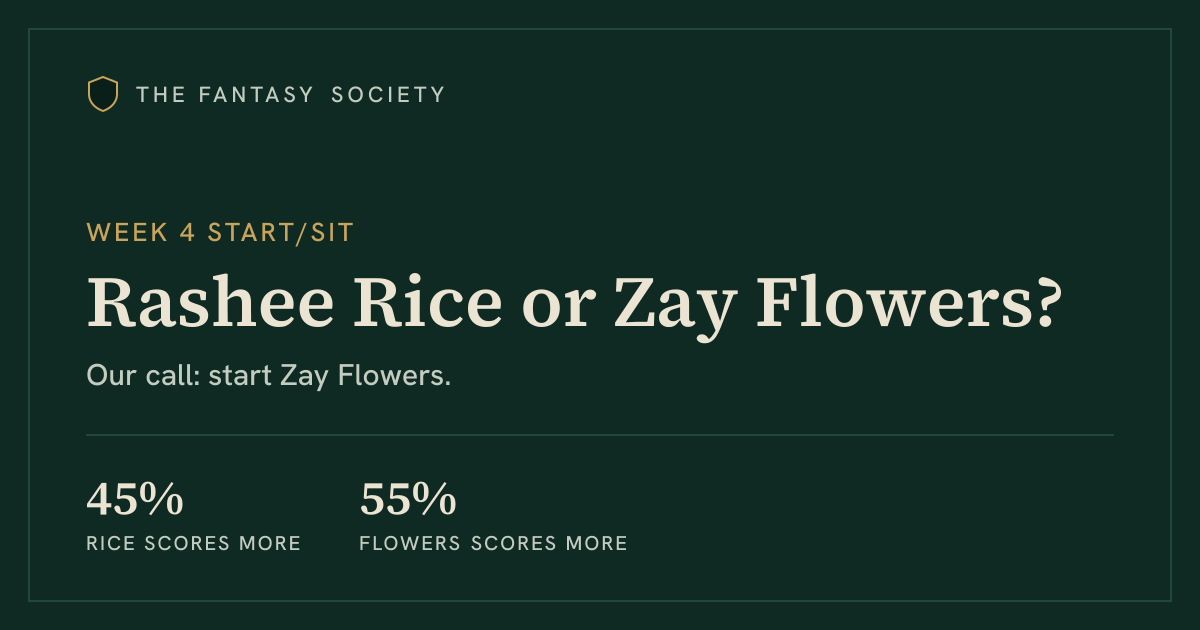The image size is (1200, 630).
Task: Select "THE FANTASY SOCIETY" brand text
Action: (x=291, y=95)
